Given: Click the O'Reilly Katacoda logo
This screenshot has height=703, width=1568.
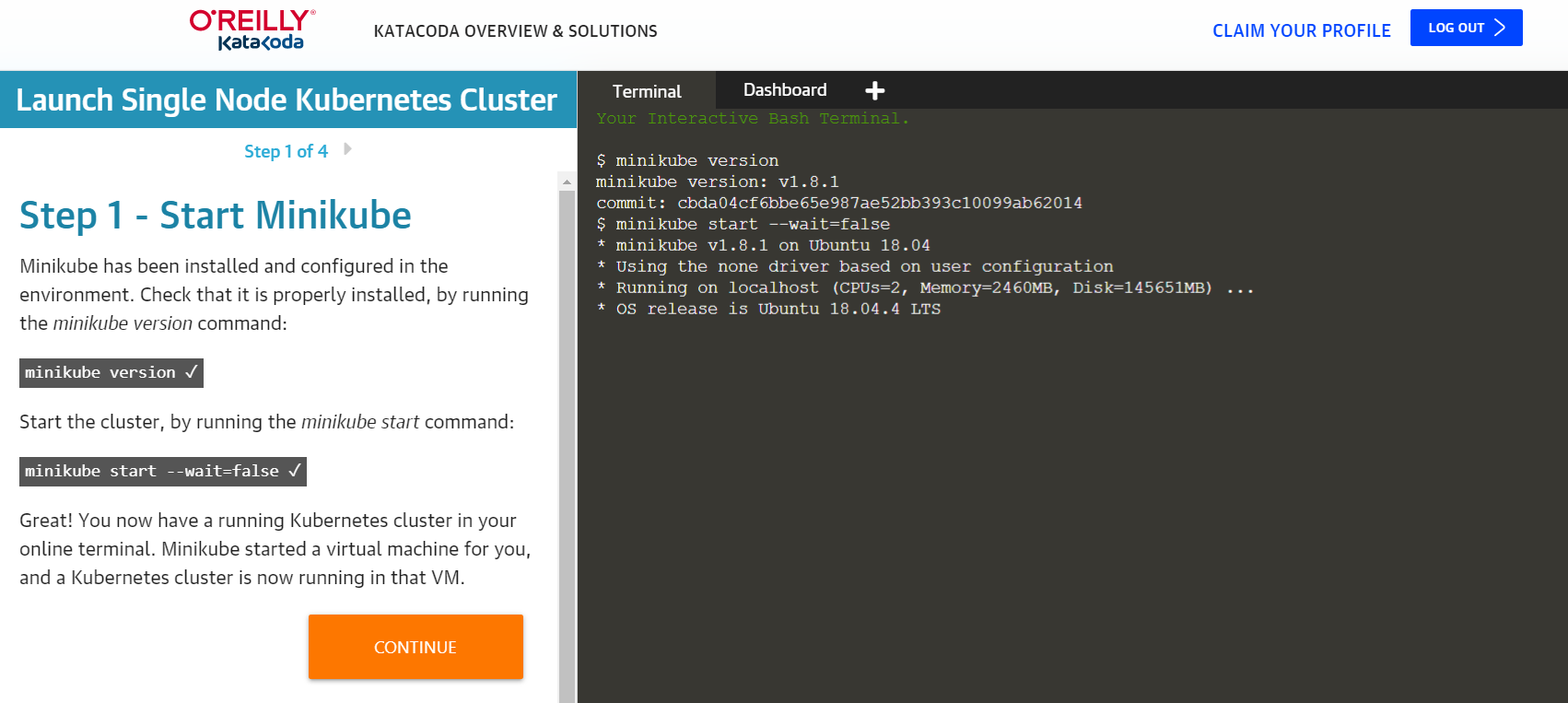Looking at the screenshot, I should click(252, 30).
